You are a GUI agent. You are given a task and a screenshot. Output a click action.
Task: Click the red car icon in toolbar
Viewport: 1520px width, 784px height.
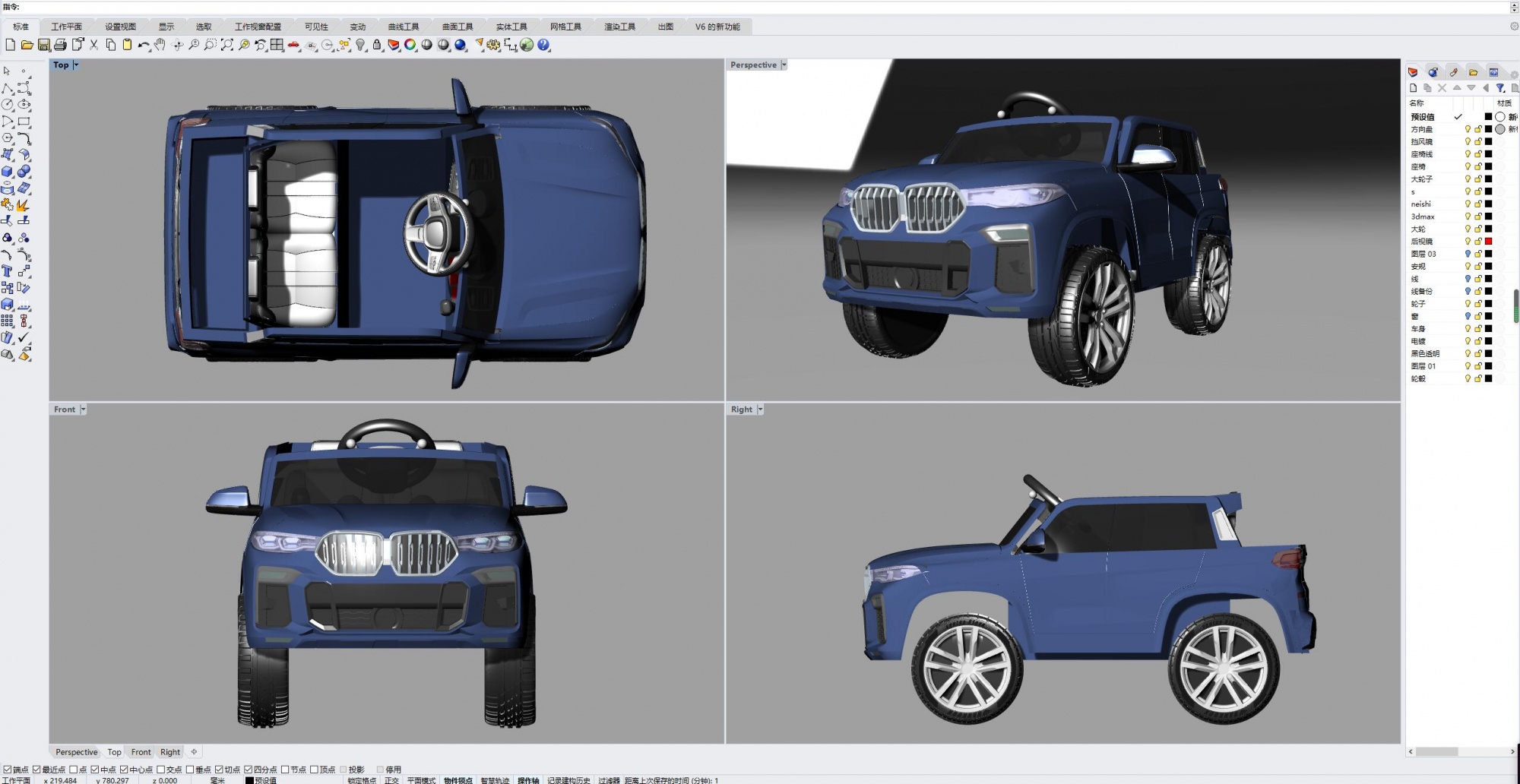[x=293, y=45]
